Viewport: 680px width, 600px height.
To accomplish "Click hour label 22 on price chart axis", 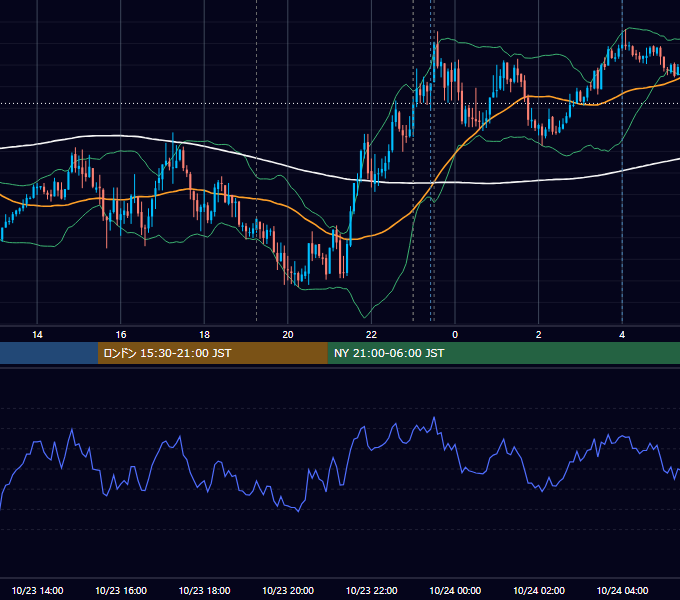I will [x=371, y=335].
